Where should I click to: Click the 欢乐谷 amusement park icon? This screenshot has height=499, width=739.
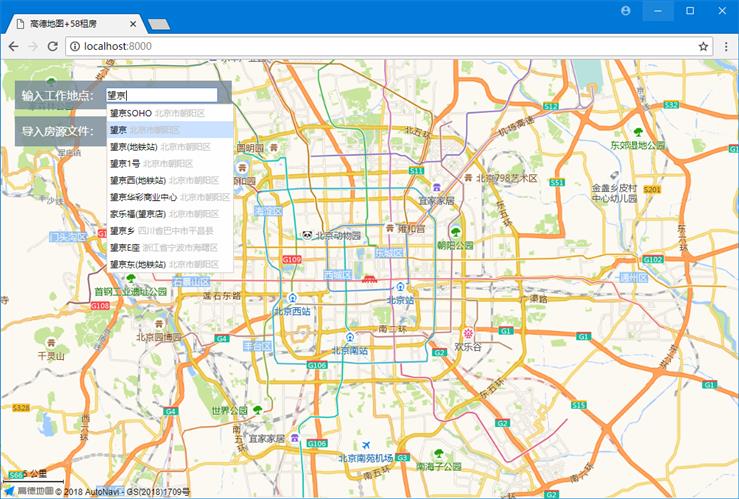coord(468,334)
